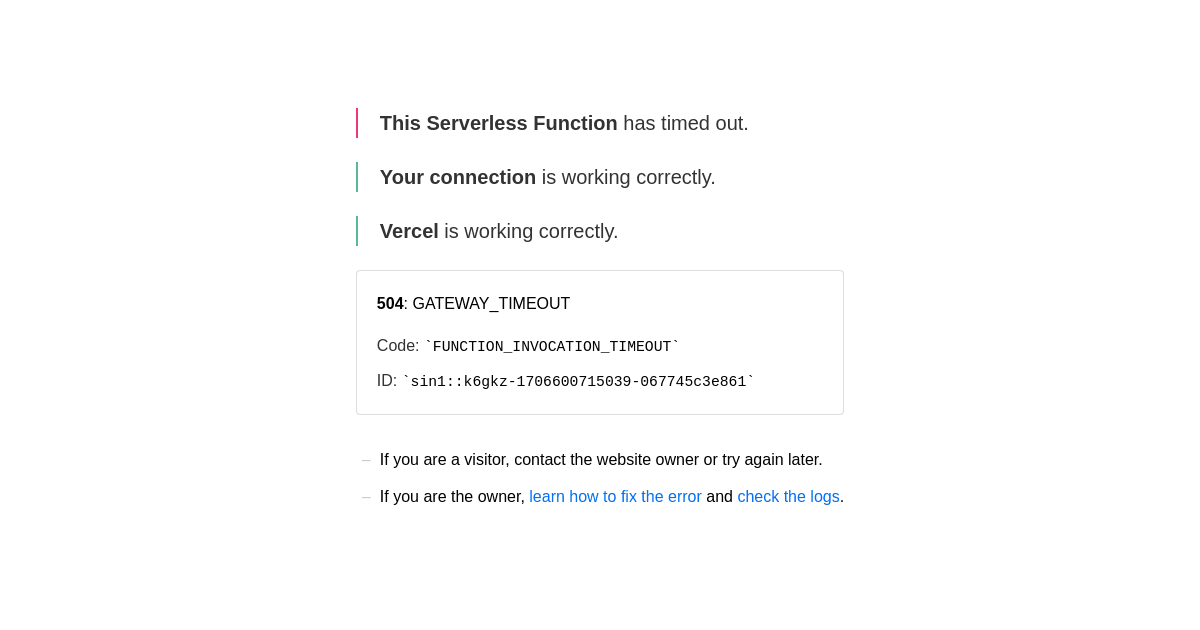Click the request ID starting with "sin1::k6gkz"
This screenshot has width=1200, height=630.
(x=578, y=382)
